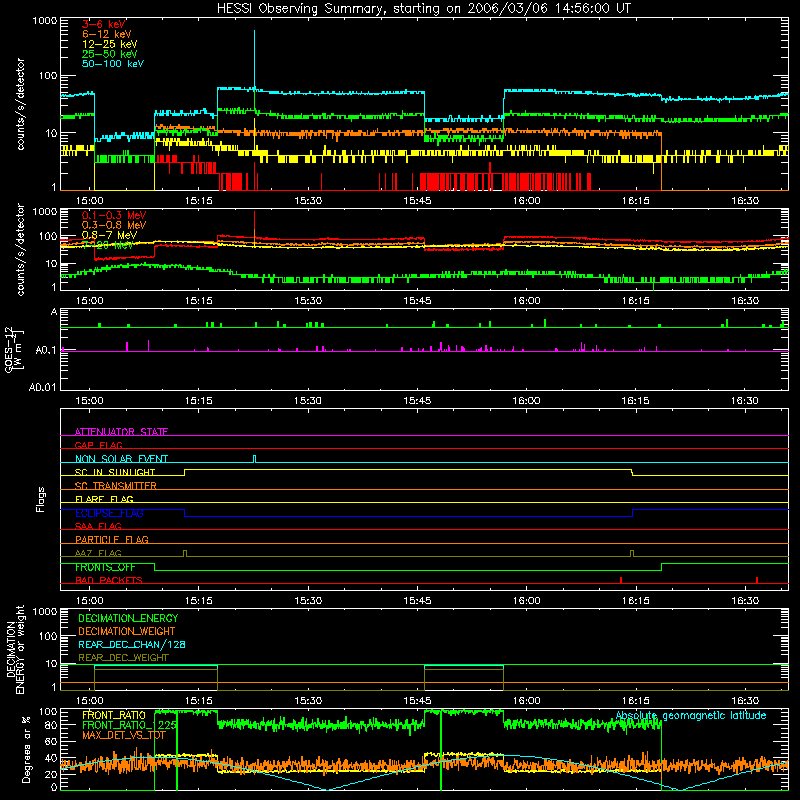Click the 0.1-0.3 MeV legend label
This screenshot has height=800, width=800.
[114, 215]
